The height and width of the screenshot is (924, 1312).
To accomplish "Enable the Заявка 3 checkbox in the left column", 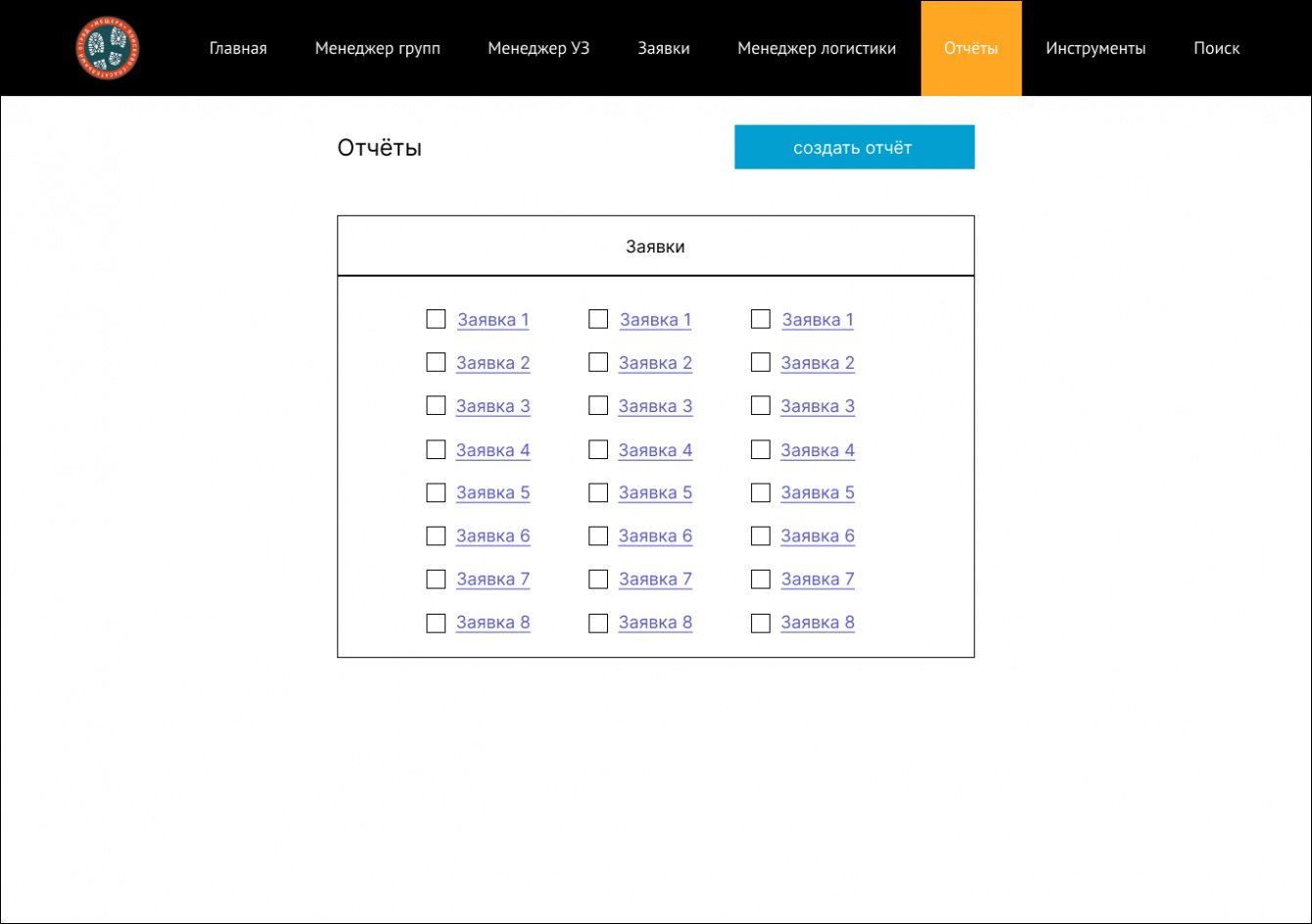I will tap(436, 405).
